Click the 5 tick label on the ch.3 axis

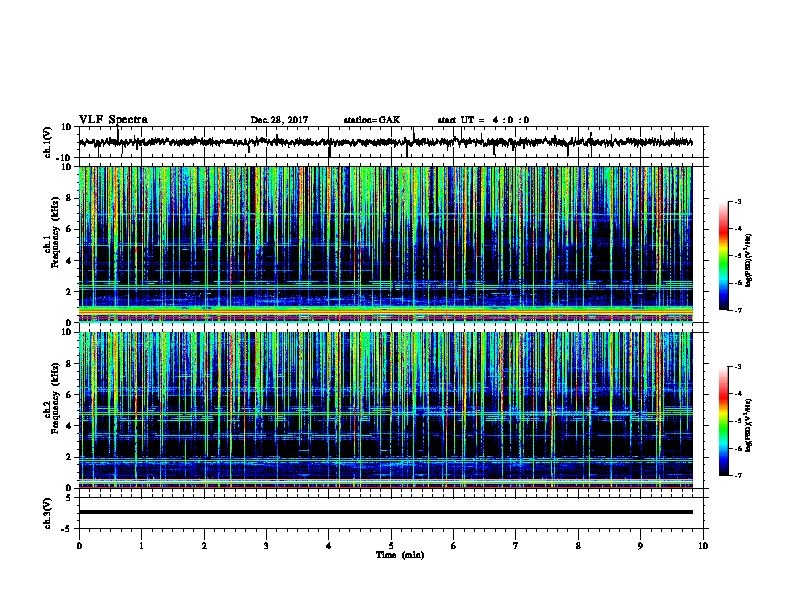click(x=69, y=497)
